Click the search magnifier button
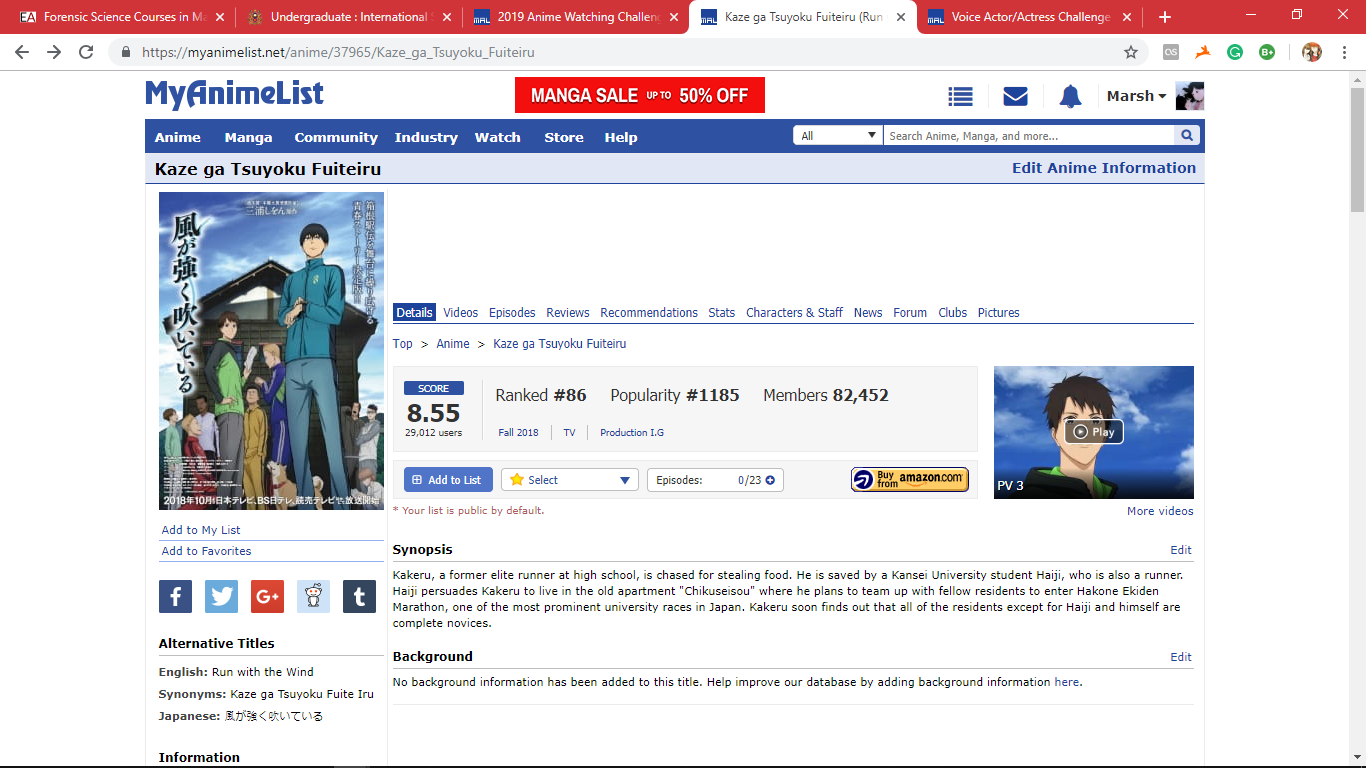The width and height of the screenshot is (1366, 768). pyautogui.click(x=1187, y=136)
